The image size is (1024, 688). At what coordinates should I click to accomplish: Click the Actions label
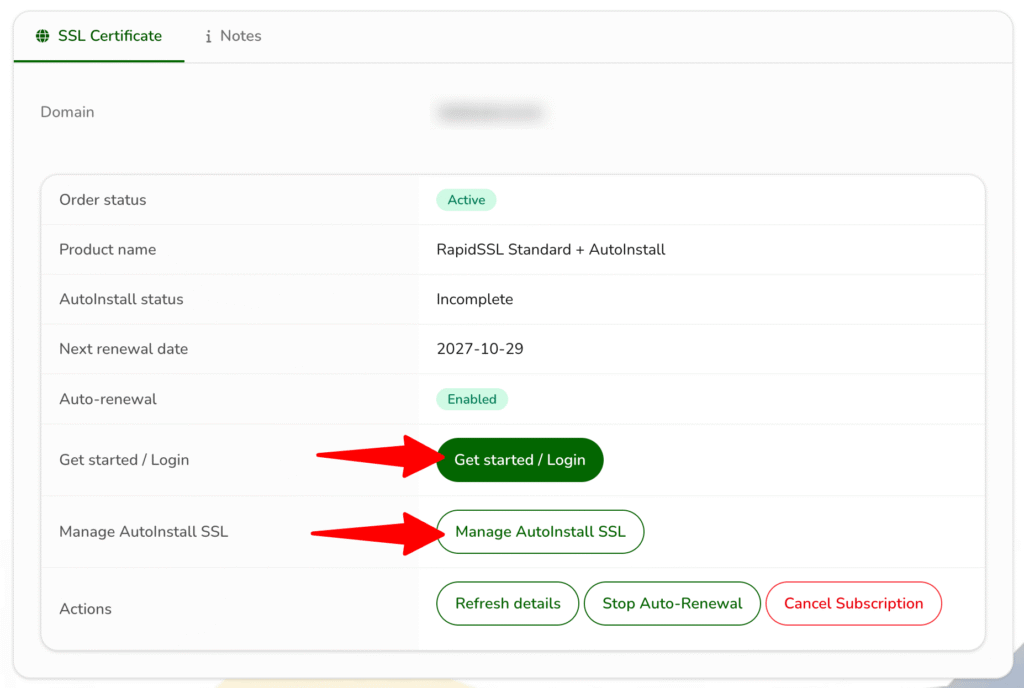pyautogui.click(x=86, y=608)
